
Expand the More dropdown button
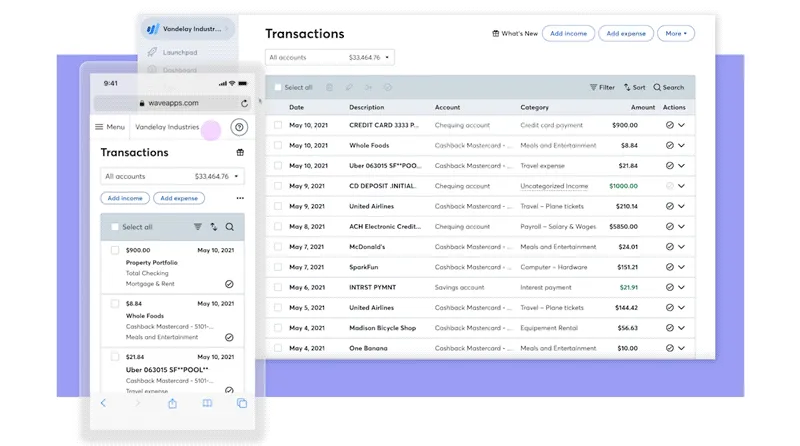pos(677,34)
